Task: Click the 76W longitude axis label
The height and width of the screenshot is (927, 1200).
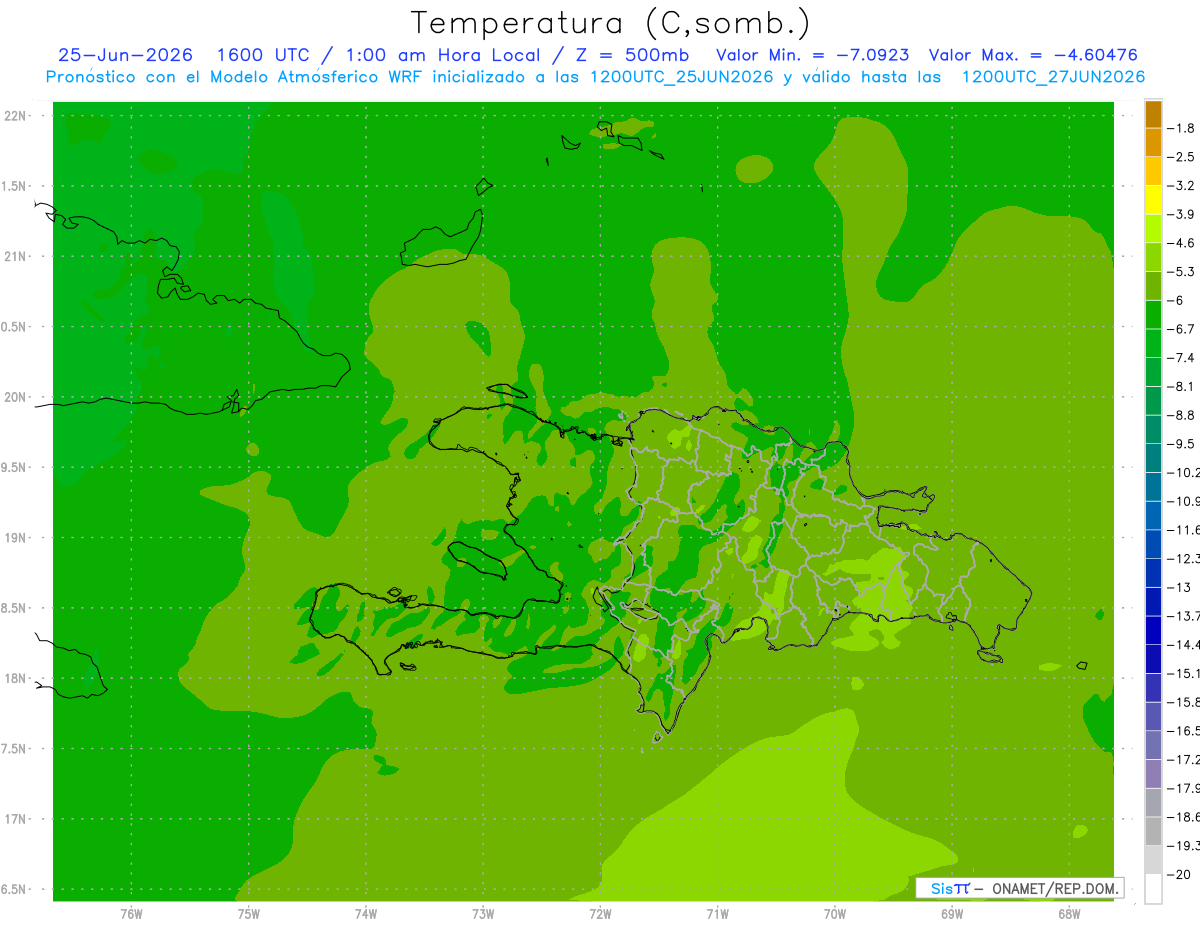Action: (x=131, y=914)
